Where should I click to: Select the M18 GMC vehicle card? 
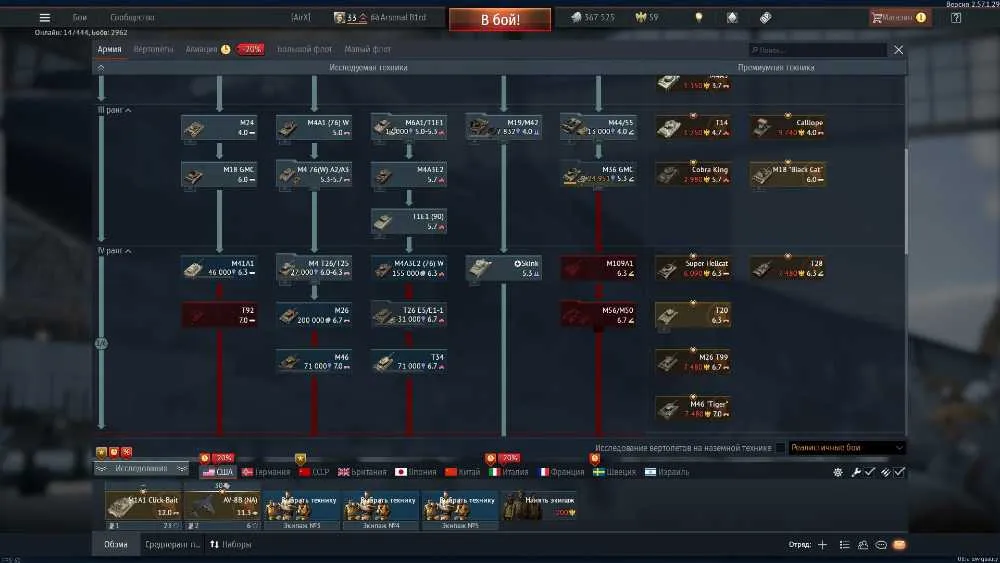tap(219, 175)
